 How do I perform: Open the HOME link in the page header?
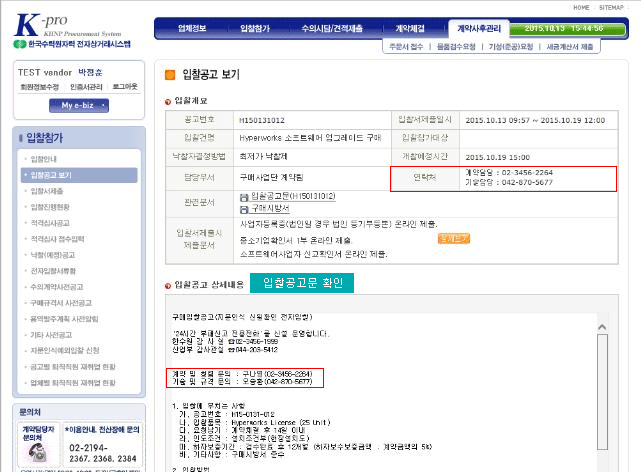(581, 7)
